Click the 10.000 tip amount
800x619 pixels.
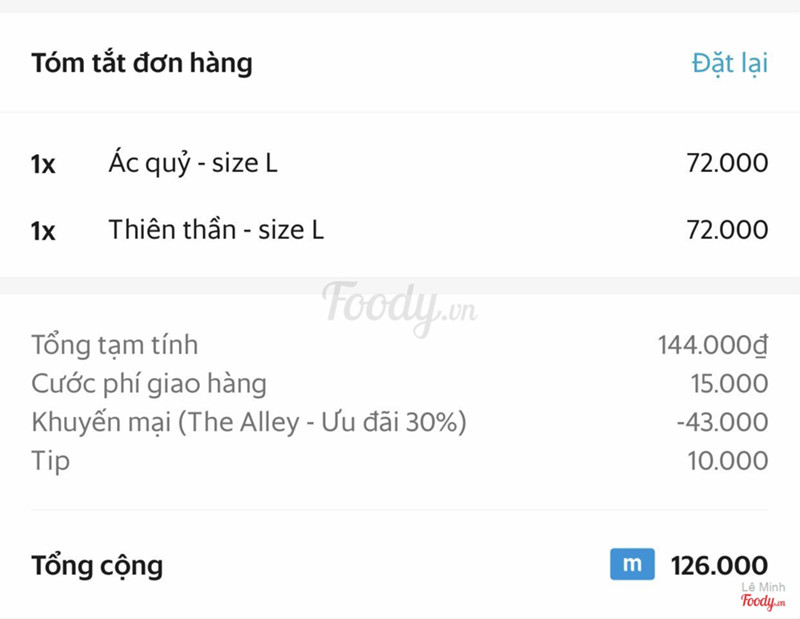(x=728, y=461)
